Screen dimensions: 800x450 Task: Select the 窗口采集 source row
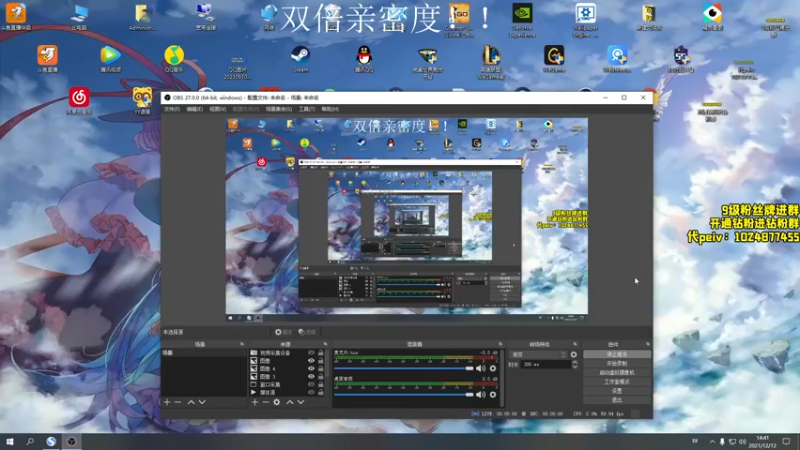(287, 384)
